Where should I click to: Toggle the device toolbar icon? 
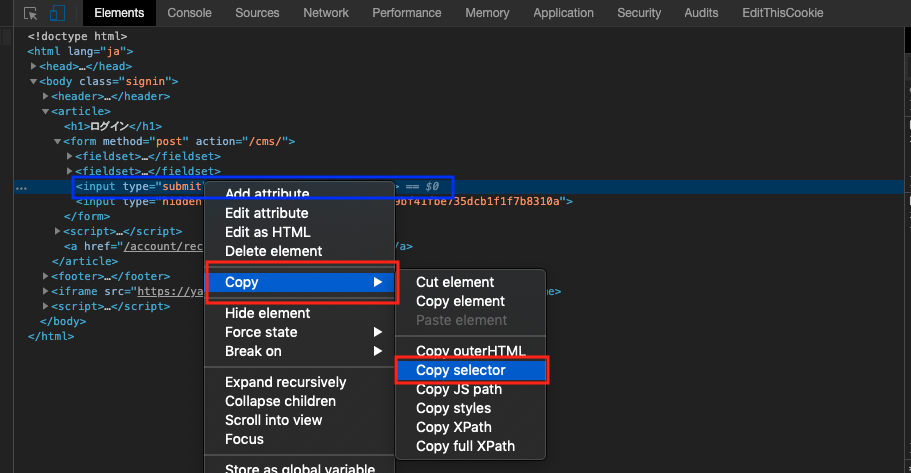(57, 13)
